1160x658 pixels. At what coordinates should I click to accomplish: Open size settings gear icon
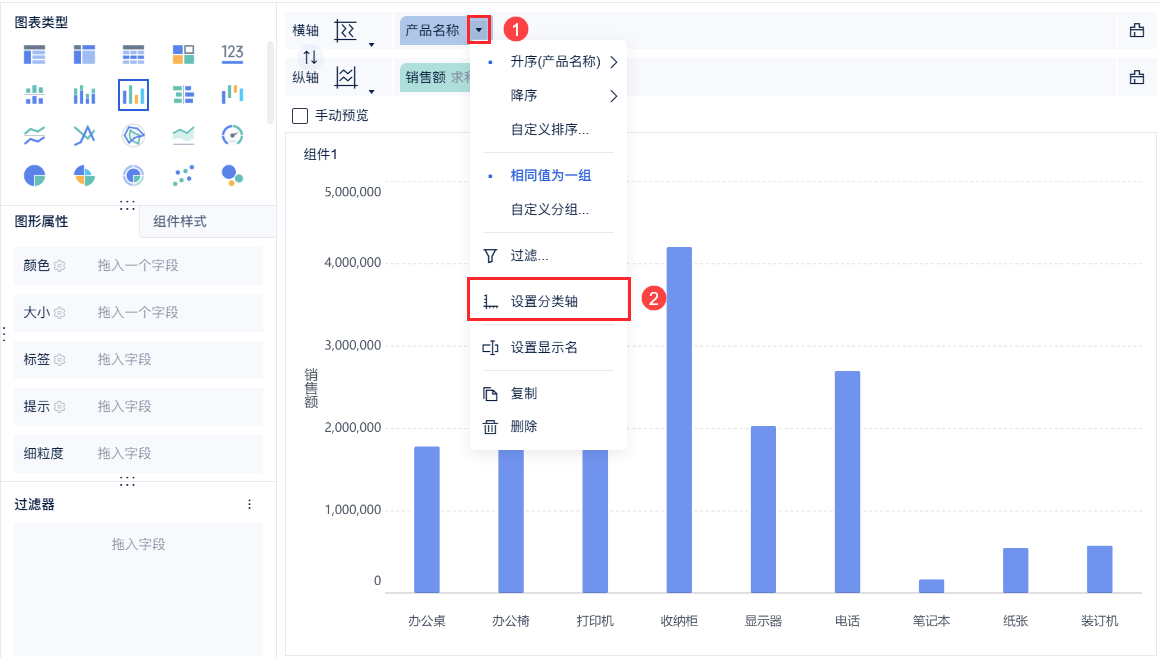60,313
